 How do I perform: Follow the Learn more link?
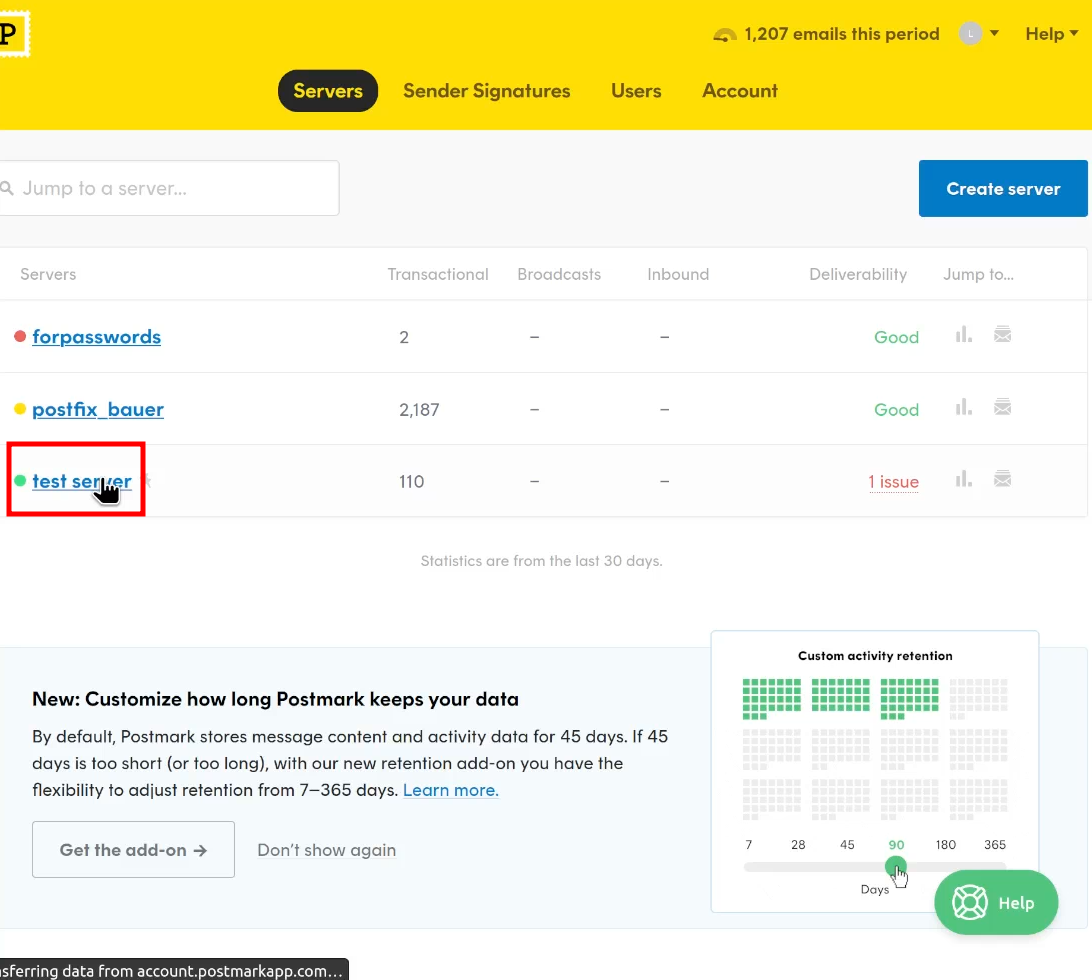click(x=451, y=790)
